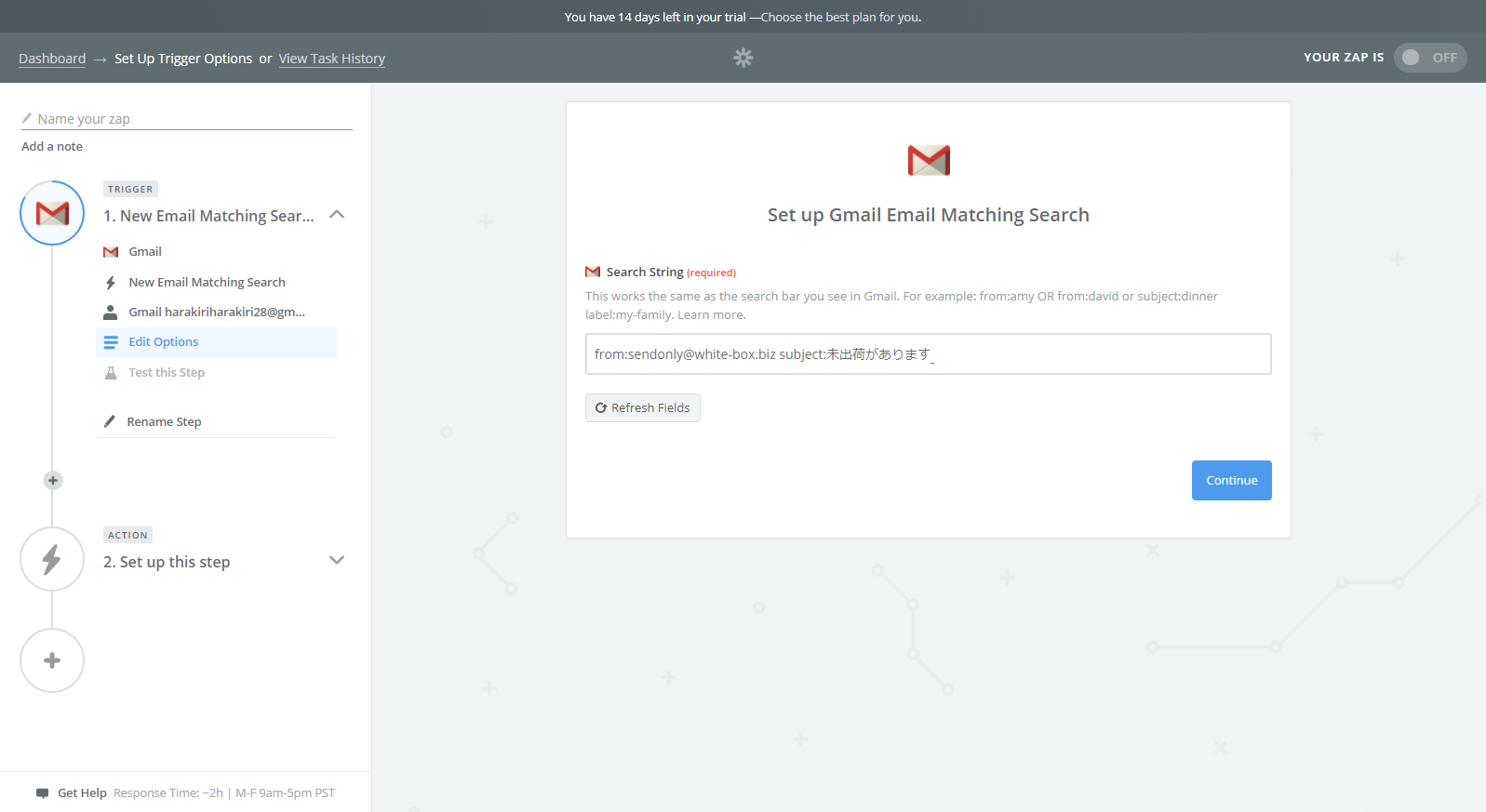The width and height of the screenshot is (1486, 812).
Task: Select the Gmail account harakiriharakiri28 item
Action: click(216, 312)
